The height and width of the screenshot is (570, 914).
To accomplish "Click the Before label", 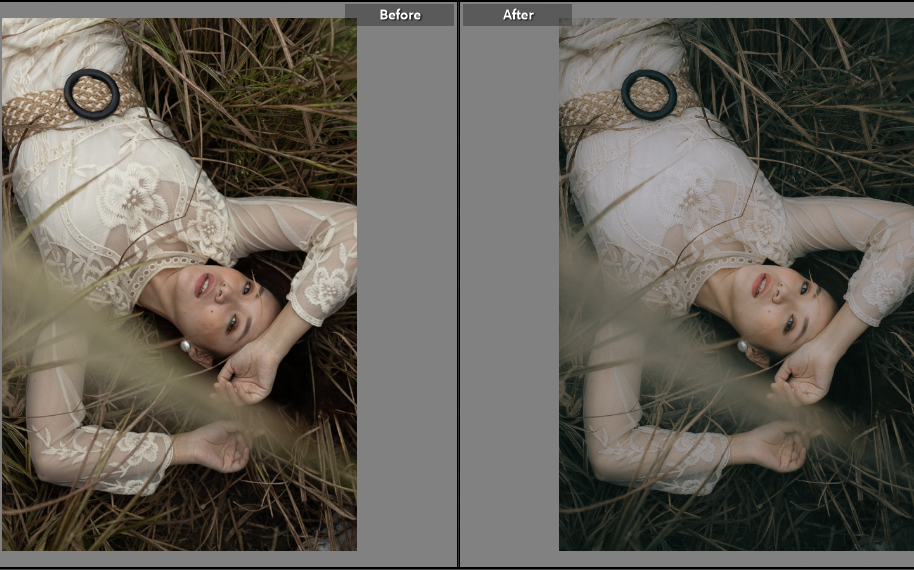I will point(400,15).
